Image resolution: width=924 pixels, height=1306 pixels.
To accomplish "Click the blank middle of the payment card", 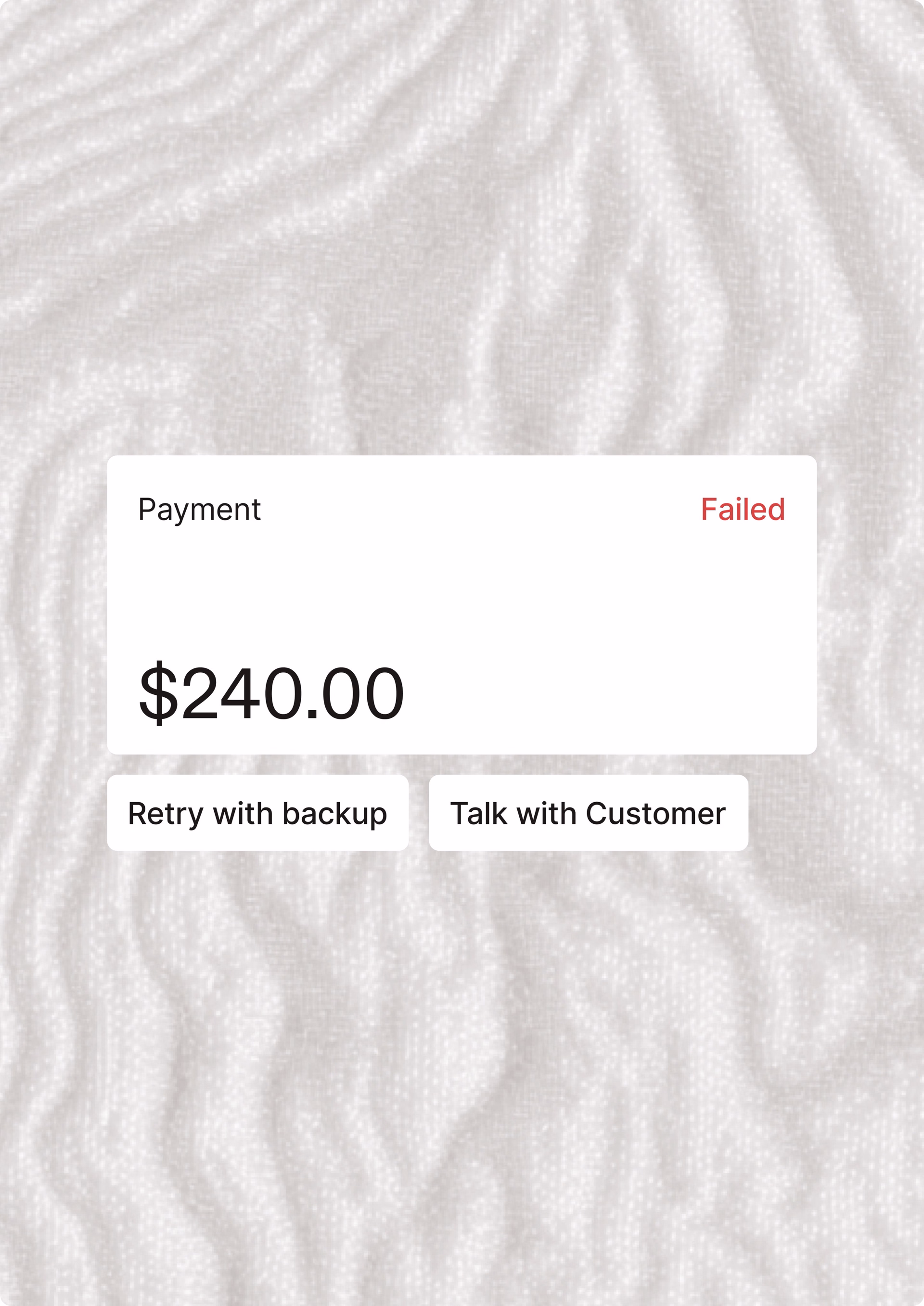I will (x=462, y=591).
